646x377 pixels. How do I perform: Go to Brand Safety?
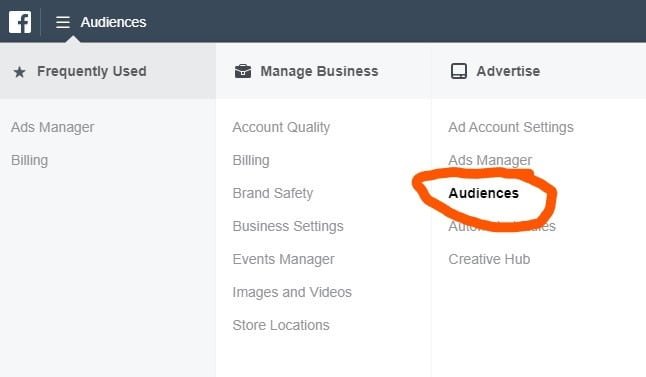(x=273, y=193)
